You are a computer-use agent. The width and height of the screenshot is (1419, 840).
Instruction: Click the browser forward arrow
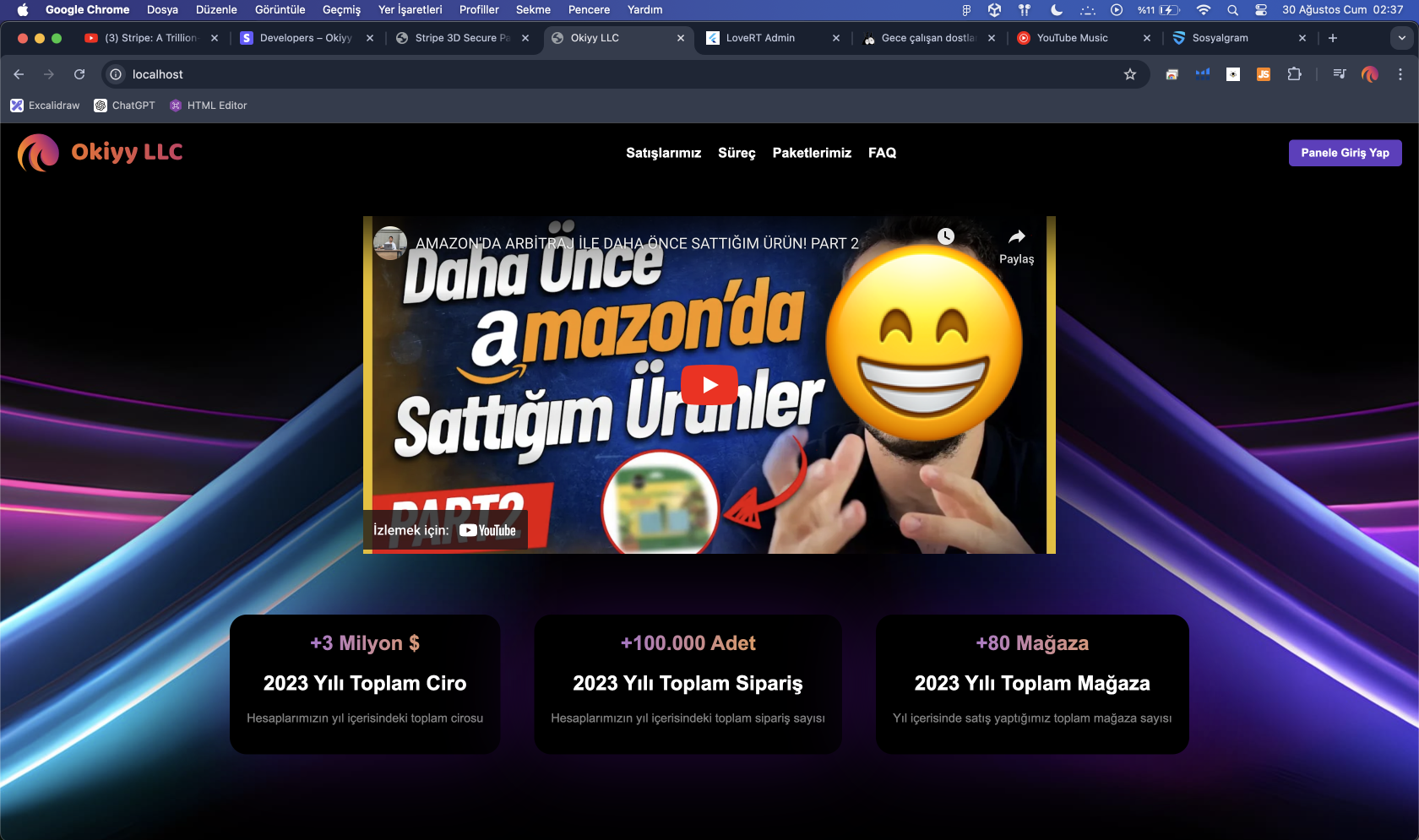(49, 74)
